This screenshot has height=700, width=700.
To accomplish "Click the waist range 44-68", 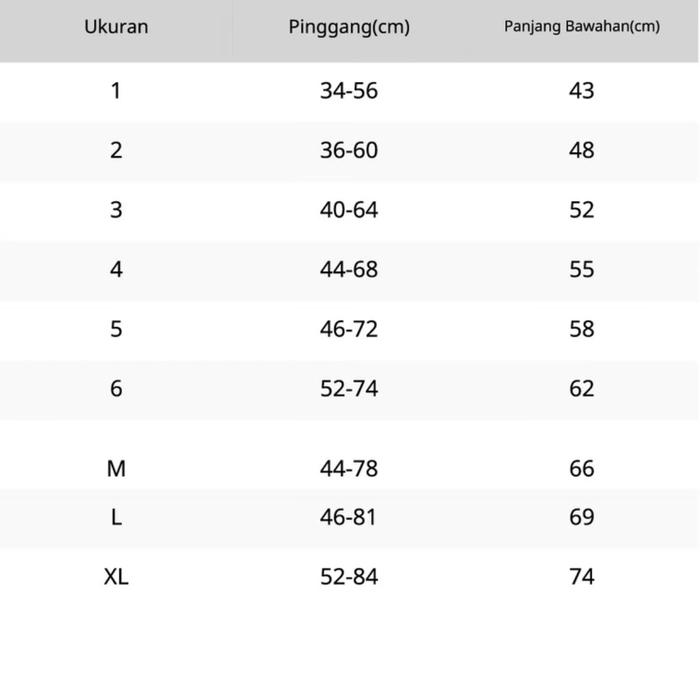I will coord(349,270).
